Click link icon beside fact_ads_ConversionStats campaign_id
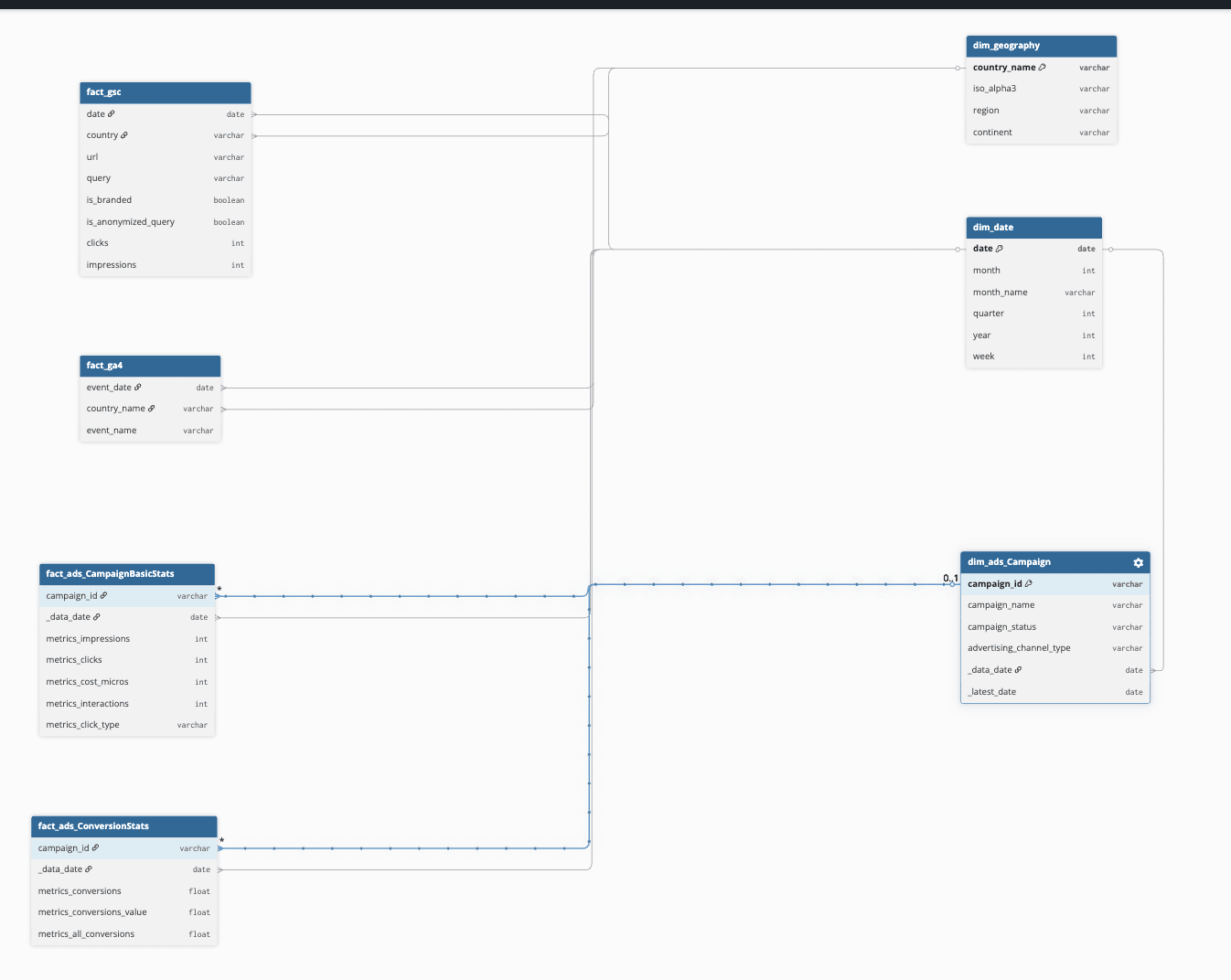 pos(95,848)
